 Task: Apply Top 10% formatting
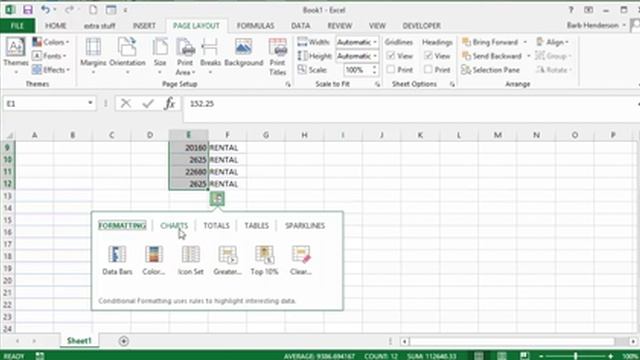(264, 260)
